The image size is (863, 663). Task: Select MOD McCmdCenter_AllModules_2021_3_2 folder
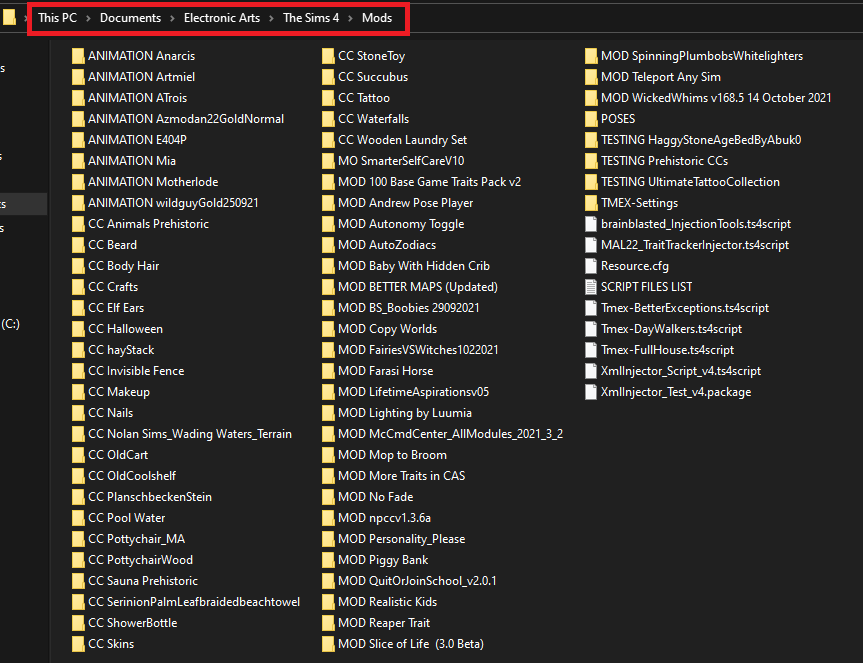point(443,434)
